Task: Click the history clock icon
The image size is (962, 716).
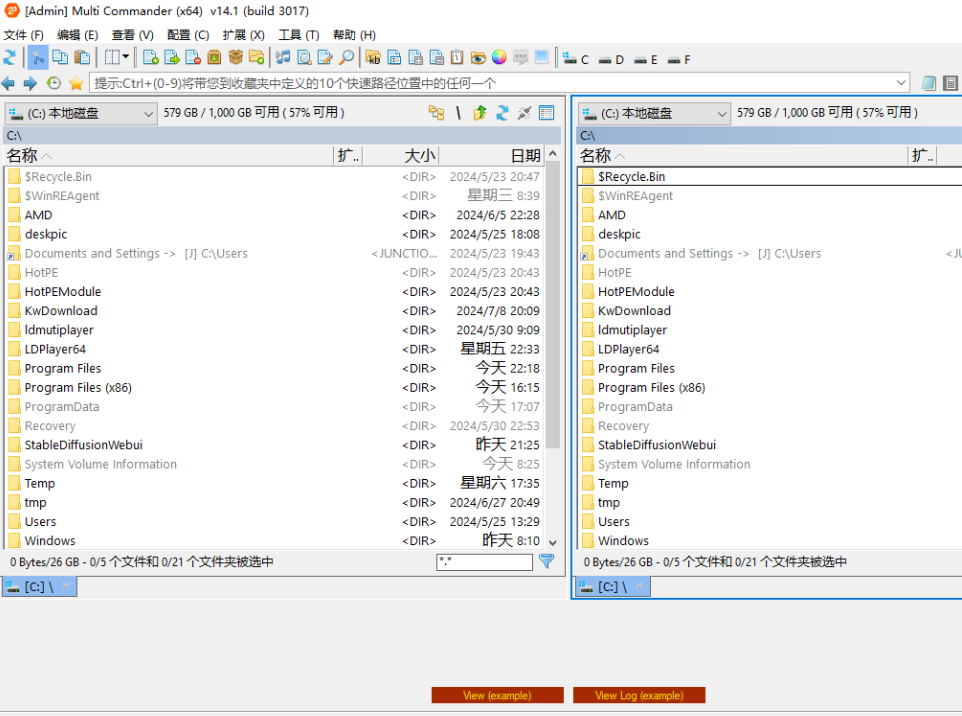Action: point(54,83)
